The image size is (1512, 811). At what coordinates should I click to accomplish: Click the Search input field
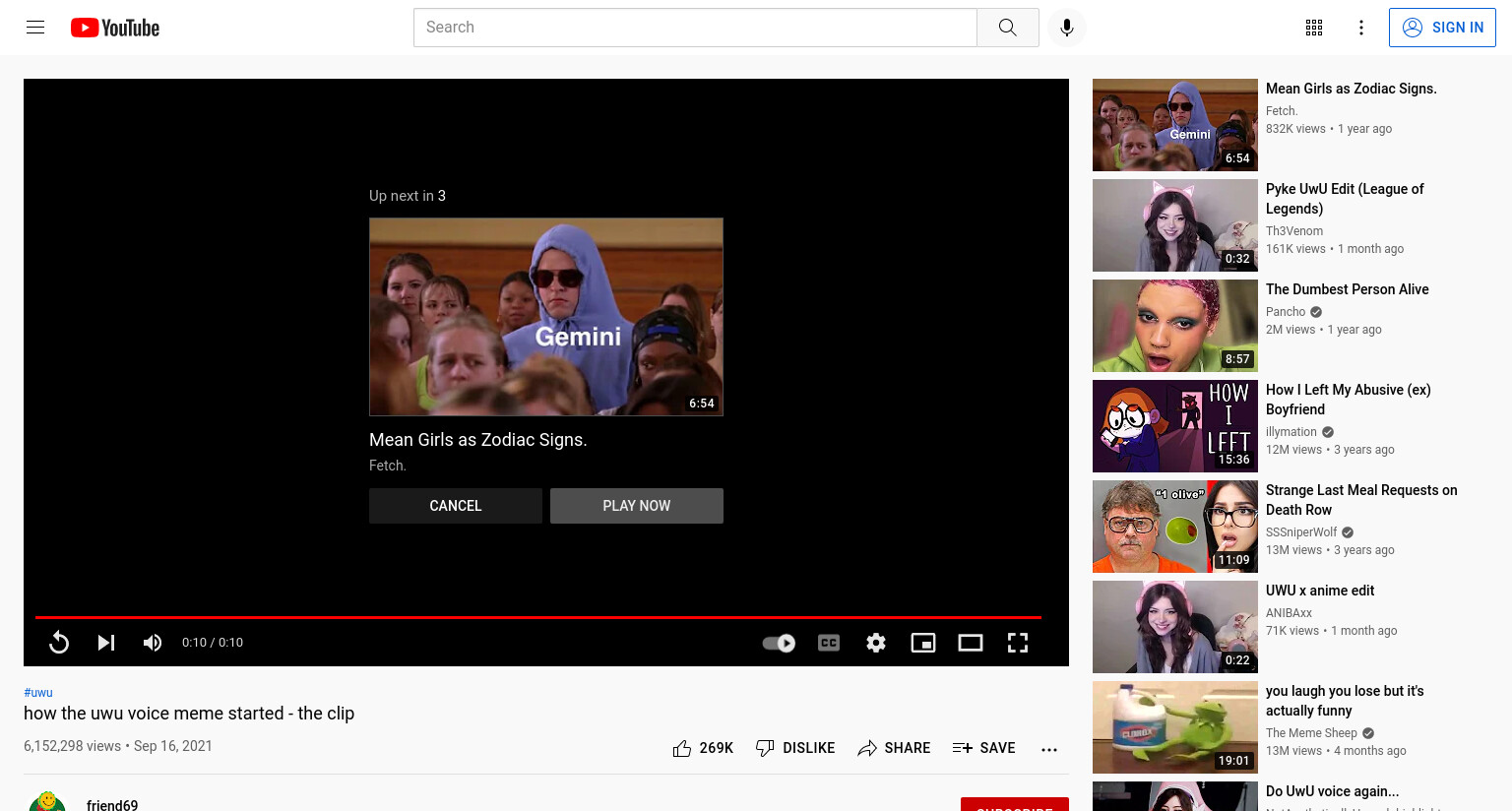click(x=695, y=28)
